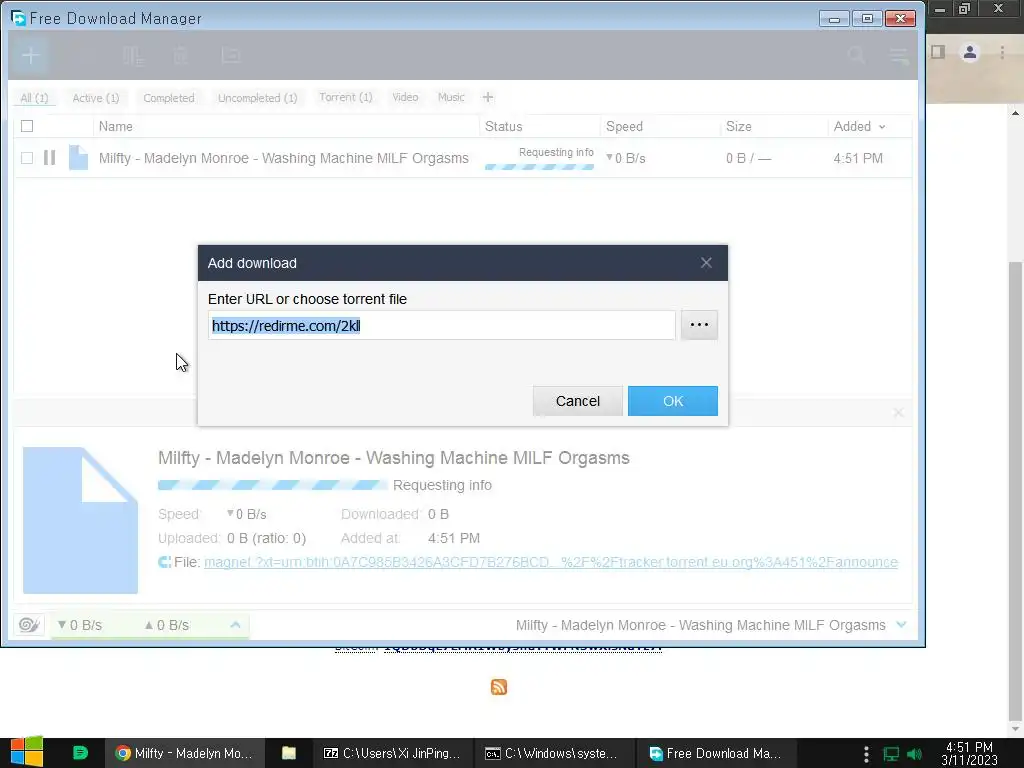
Task: Switch to Chrome window on taskbar
Action: [x=184, y=753]
